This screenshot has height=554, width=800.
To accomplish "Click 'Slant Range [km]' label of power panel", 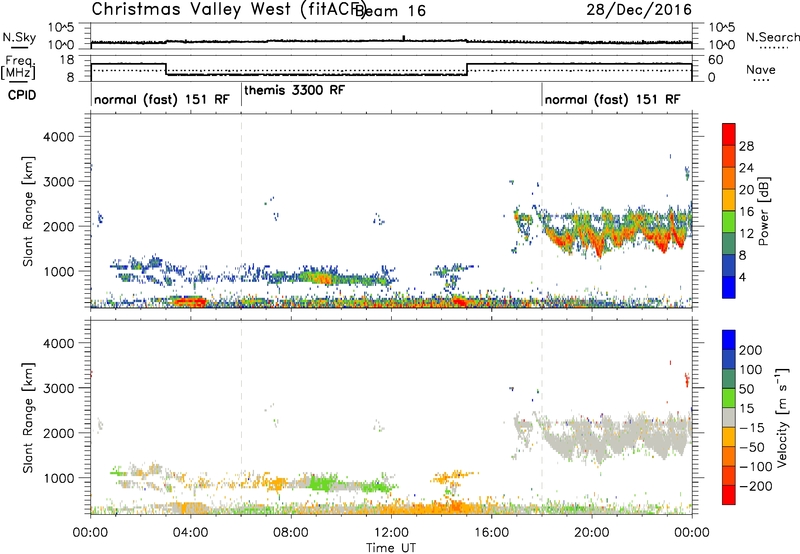I will (28, 211).
